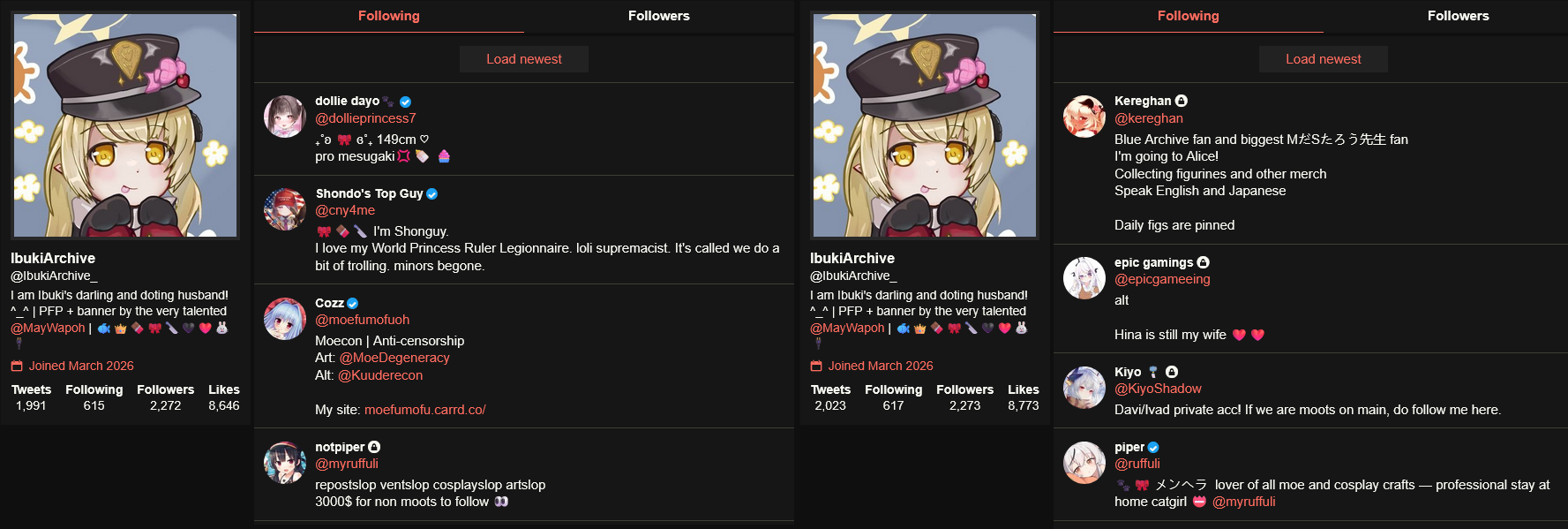The image size is (1568, 529).
Task: Select the right panel Following tab
Action: tap(1189, 16)
